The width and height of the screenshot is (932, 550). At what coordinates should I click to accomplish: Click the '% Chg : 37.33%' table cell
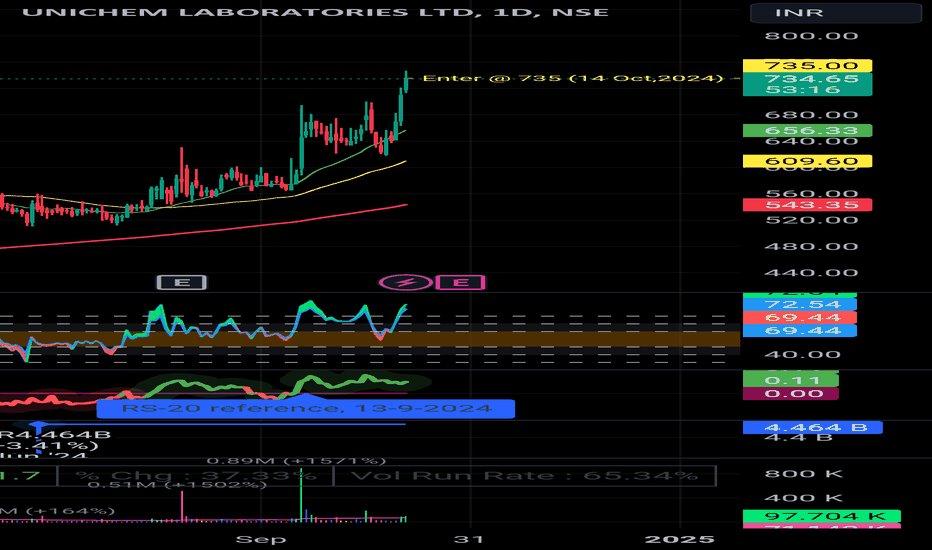[196, 476]
